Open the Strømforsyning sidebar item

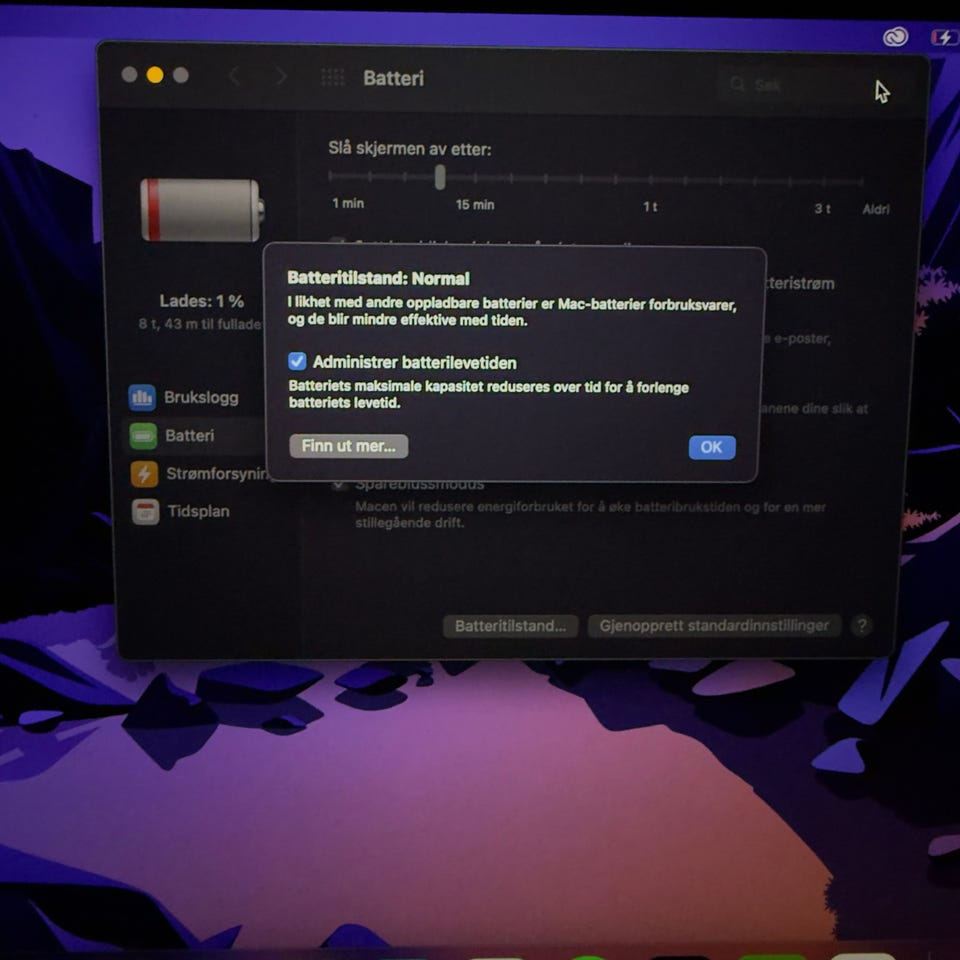[x=199, y=474]
